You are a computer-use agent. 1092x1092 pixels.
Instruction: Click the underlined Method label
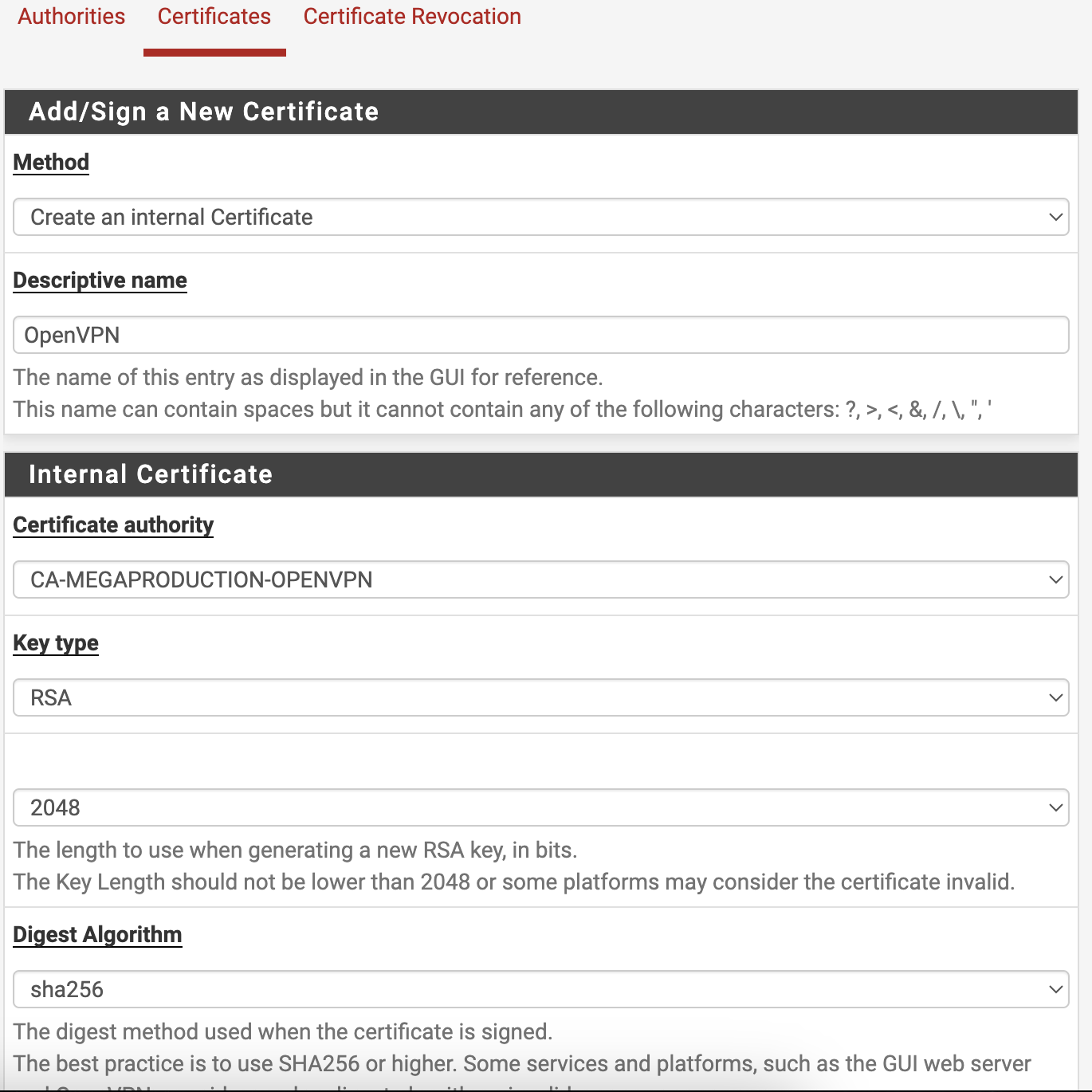[51, 162]
